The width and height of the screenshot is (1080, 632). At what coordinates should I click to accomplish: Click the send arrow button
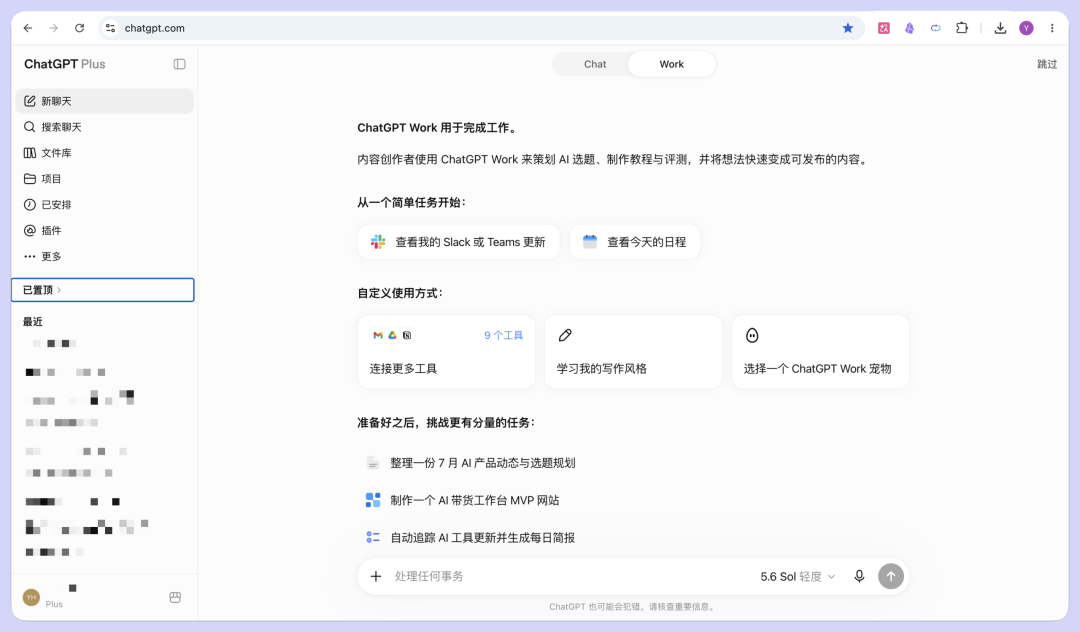pos(891,576)
